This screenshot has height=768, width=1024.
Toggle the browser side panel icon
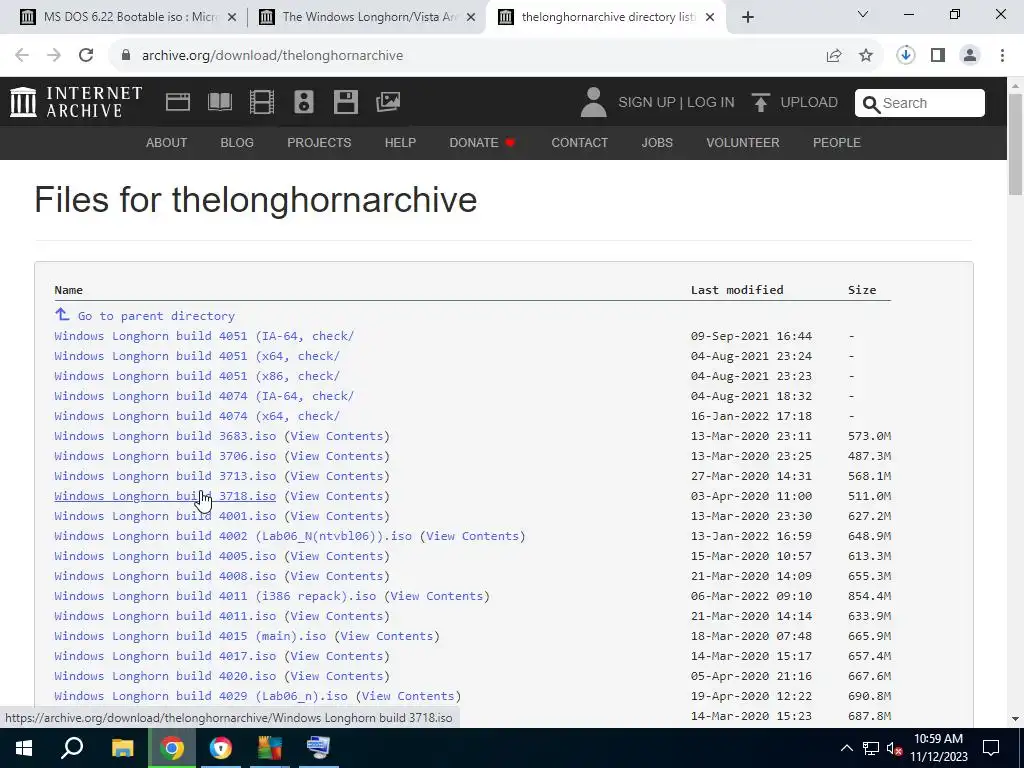938,56
